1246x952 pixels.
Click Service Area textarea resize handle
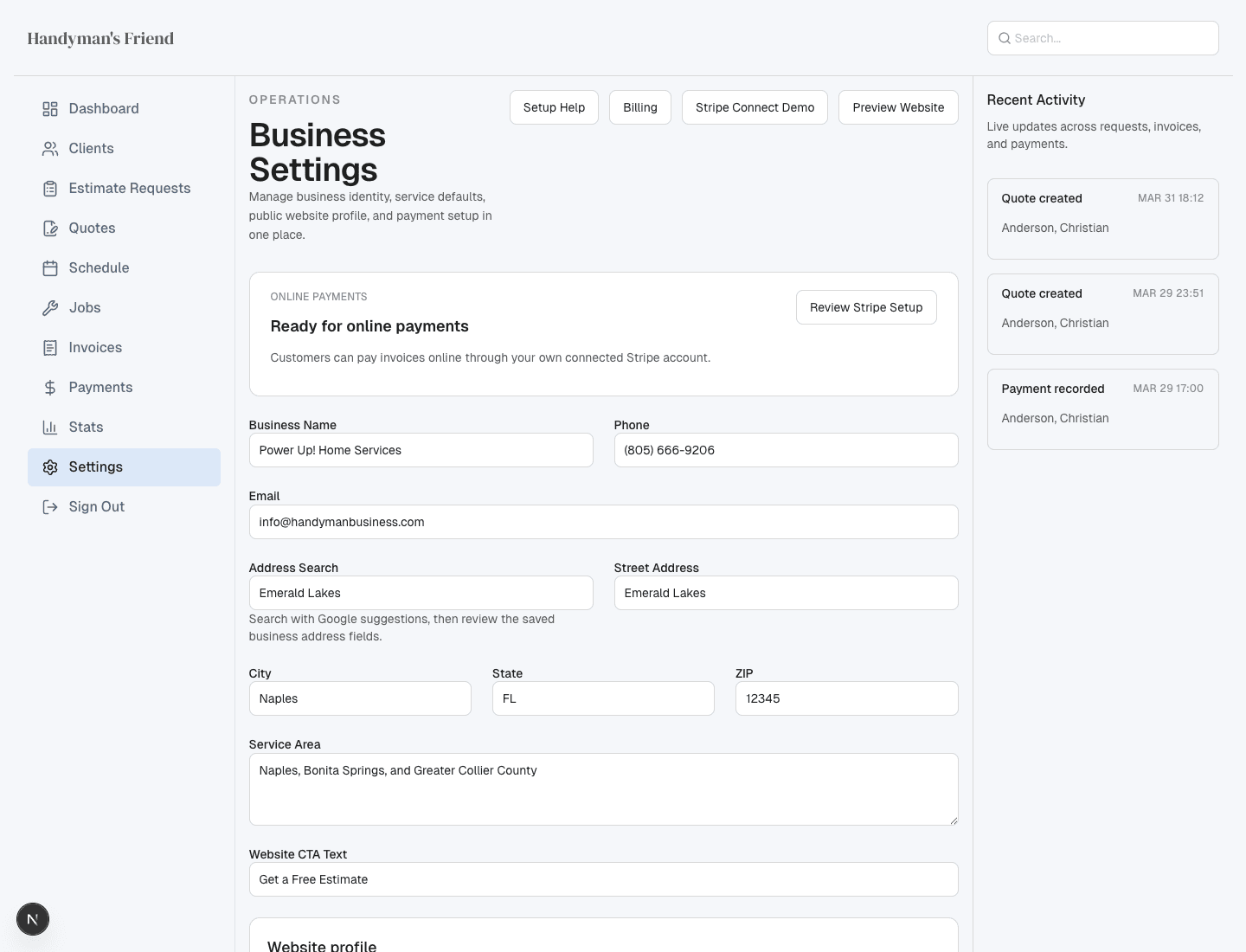point(954,820)
